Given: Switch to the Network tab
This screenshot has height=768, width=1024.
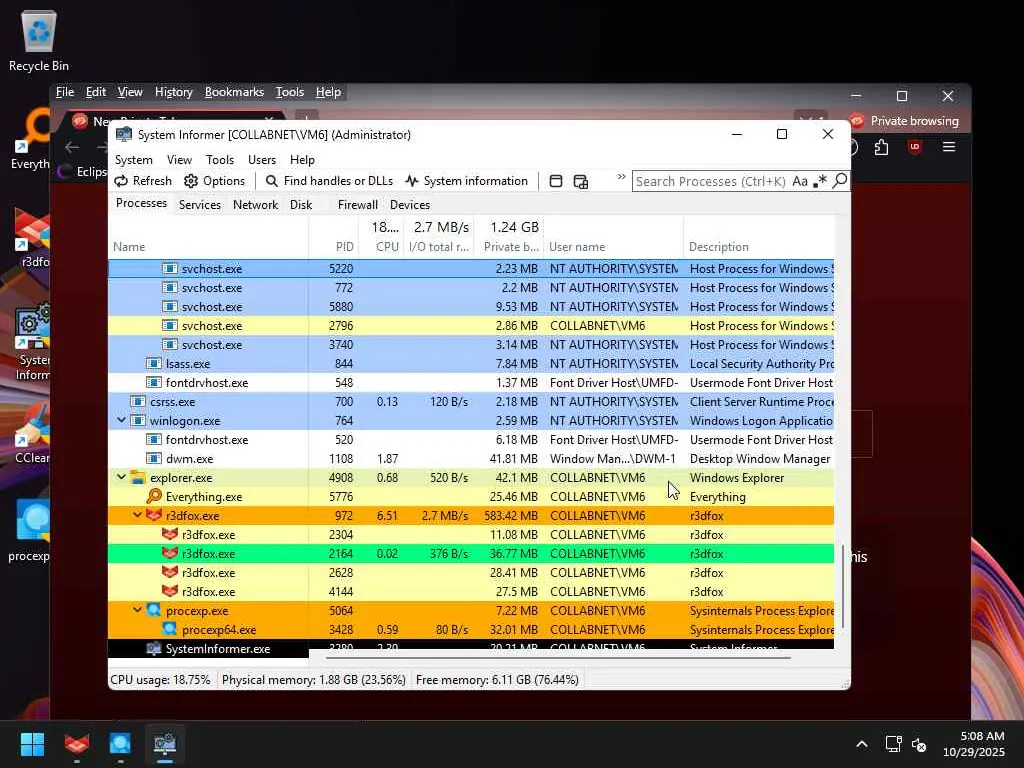Looking at the screenshot, I should click(255, 204).
